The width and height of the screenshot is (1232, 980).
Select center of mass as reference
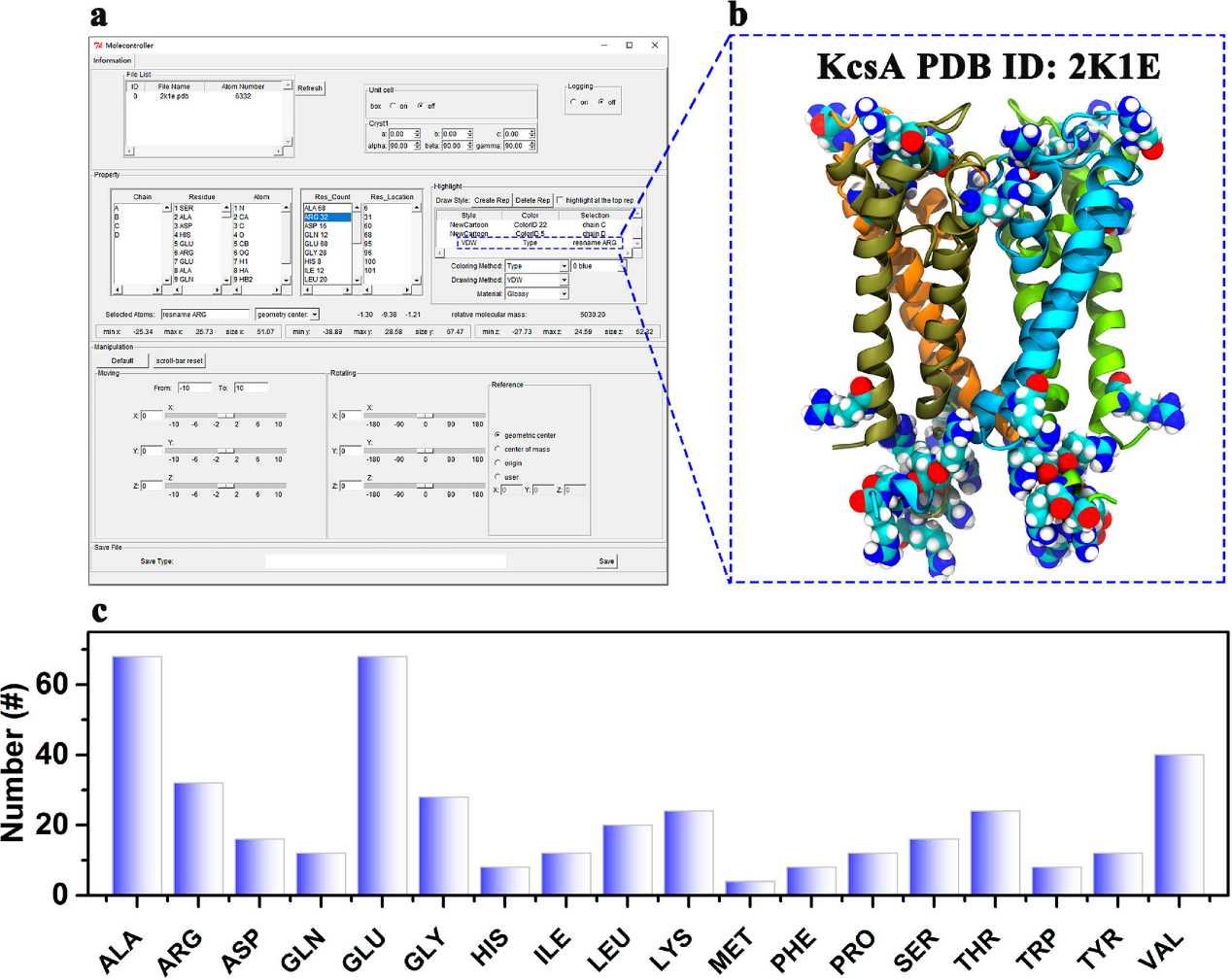[497, 449]
